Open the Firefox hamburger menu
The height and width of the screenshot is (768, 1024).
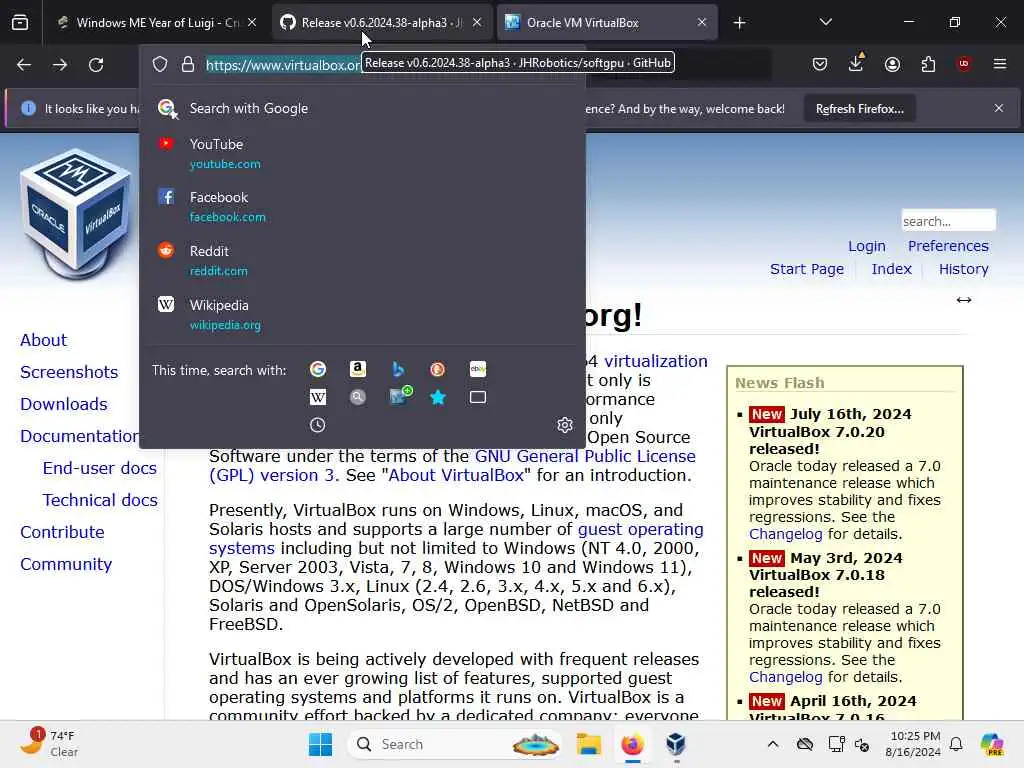click(1000, 64)
